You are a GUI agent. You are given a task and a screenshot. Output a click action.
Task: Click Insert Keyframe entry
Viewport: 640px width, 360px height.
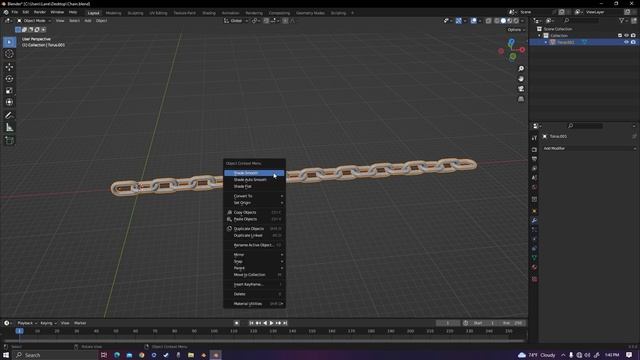tap(254, 284)
